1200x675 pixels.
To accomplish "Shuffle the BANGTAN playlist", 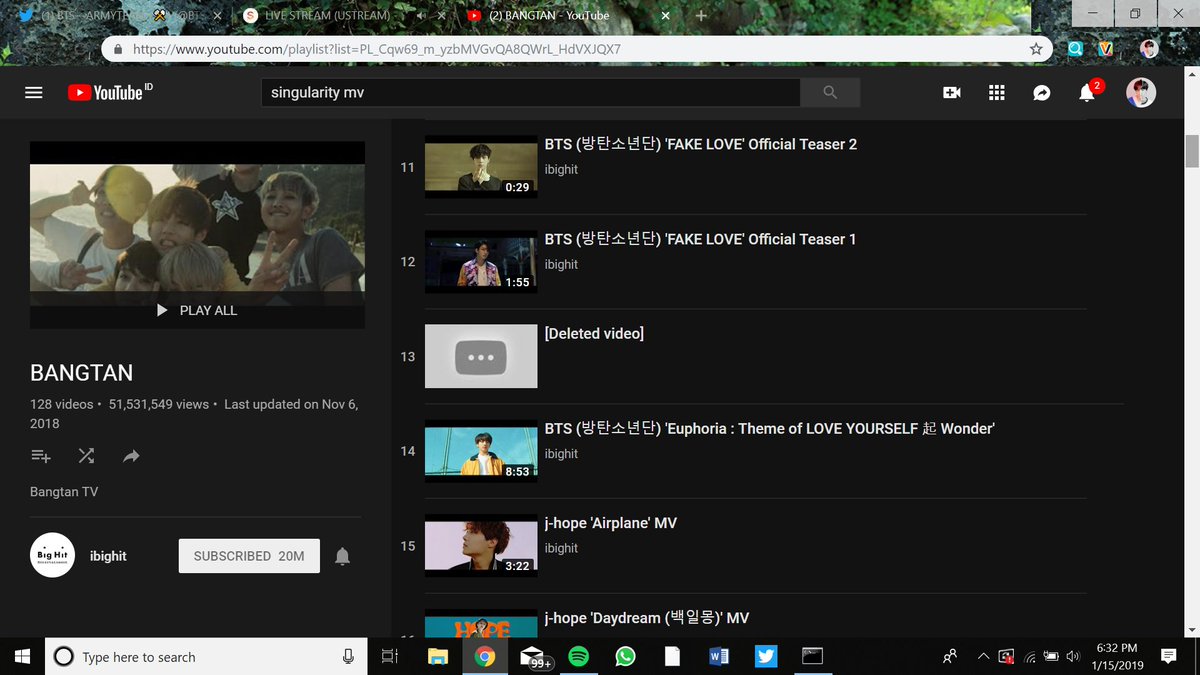I will click(87, 456).
